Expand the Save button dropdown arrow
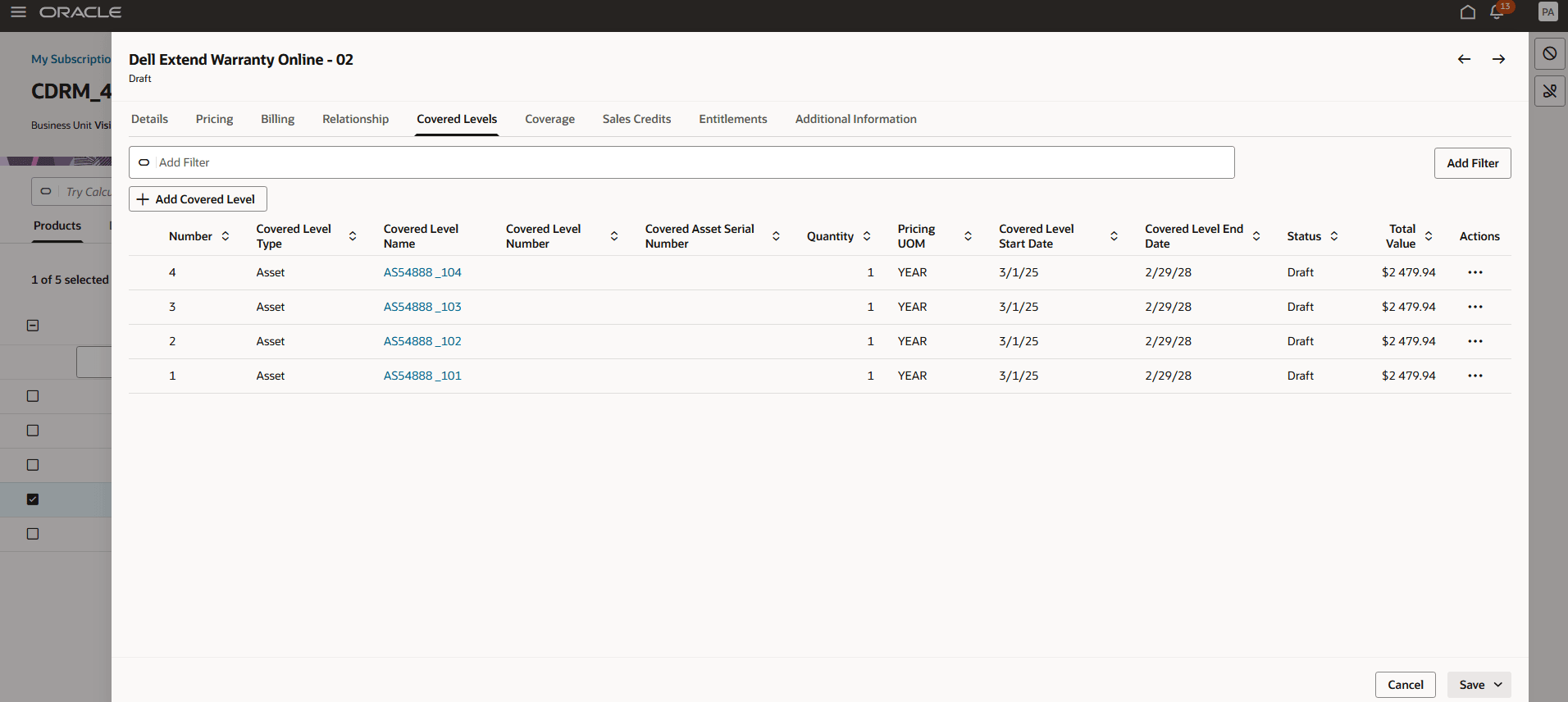Screen dimensions: 1568x702 pyautogui.click(x=1498, y=685)
